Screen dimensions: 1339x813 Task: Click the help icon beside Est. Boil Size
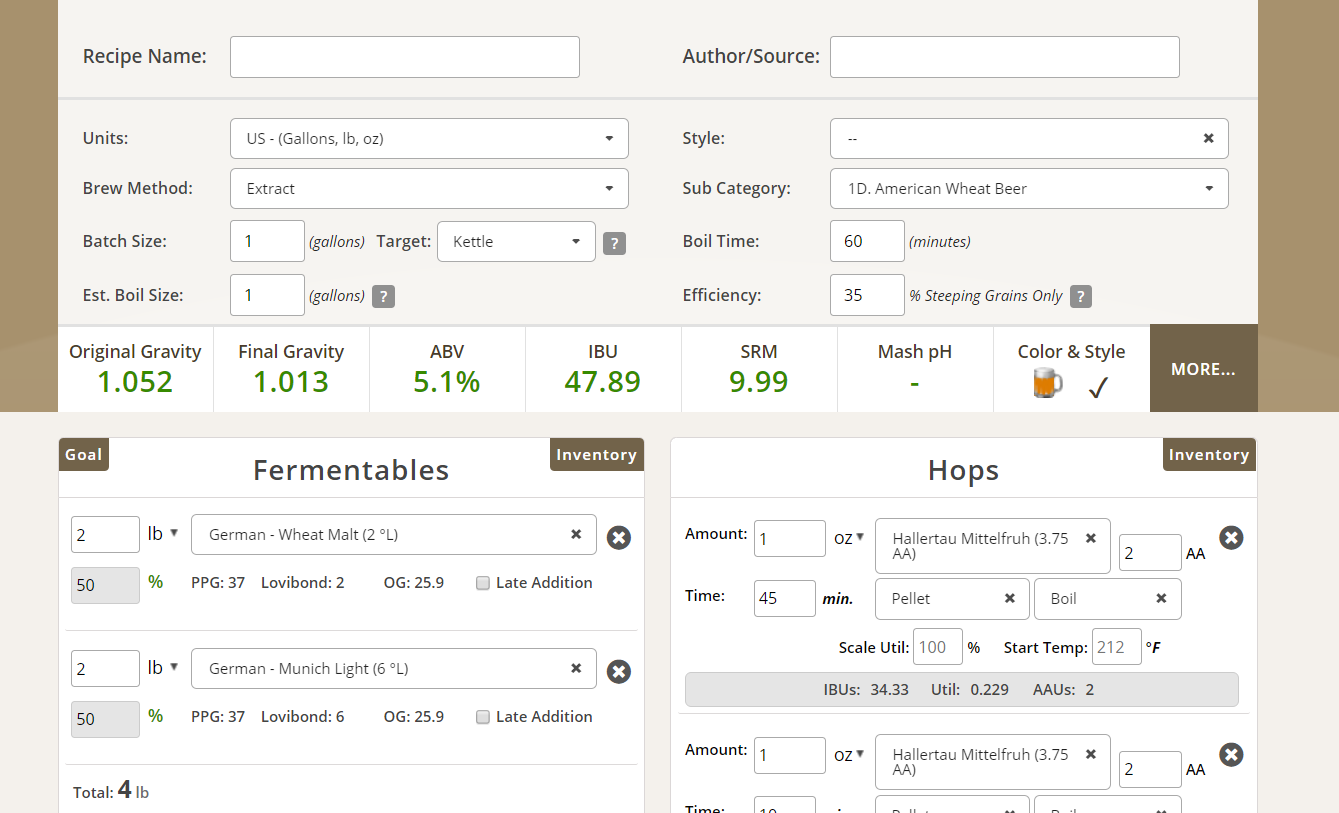click(x=383, y=296)
